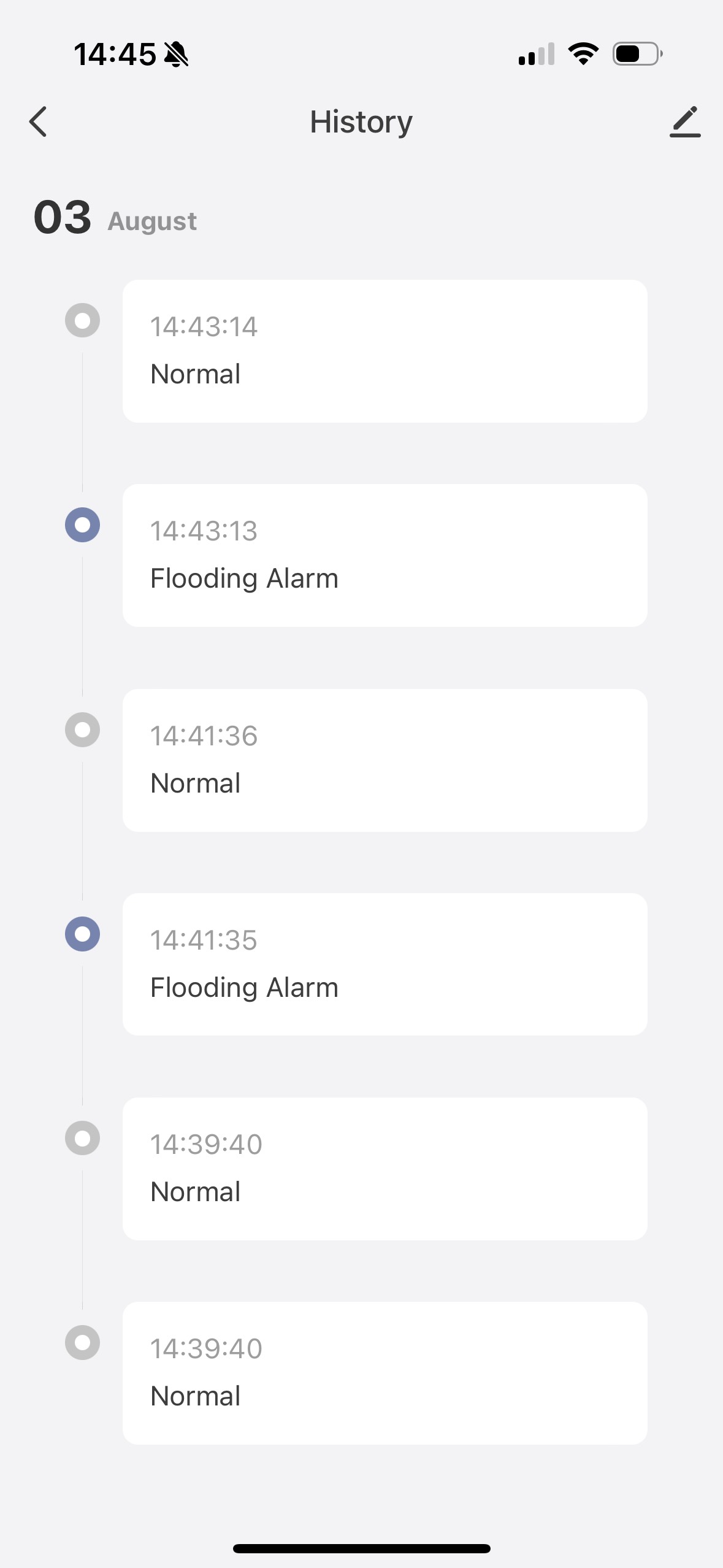This screenshot has height=1568, width=723.
Task: Tap the edit pencil icon
Action: [685, 121]
